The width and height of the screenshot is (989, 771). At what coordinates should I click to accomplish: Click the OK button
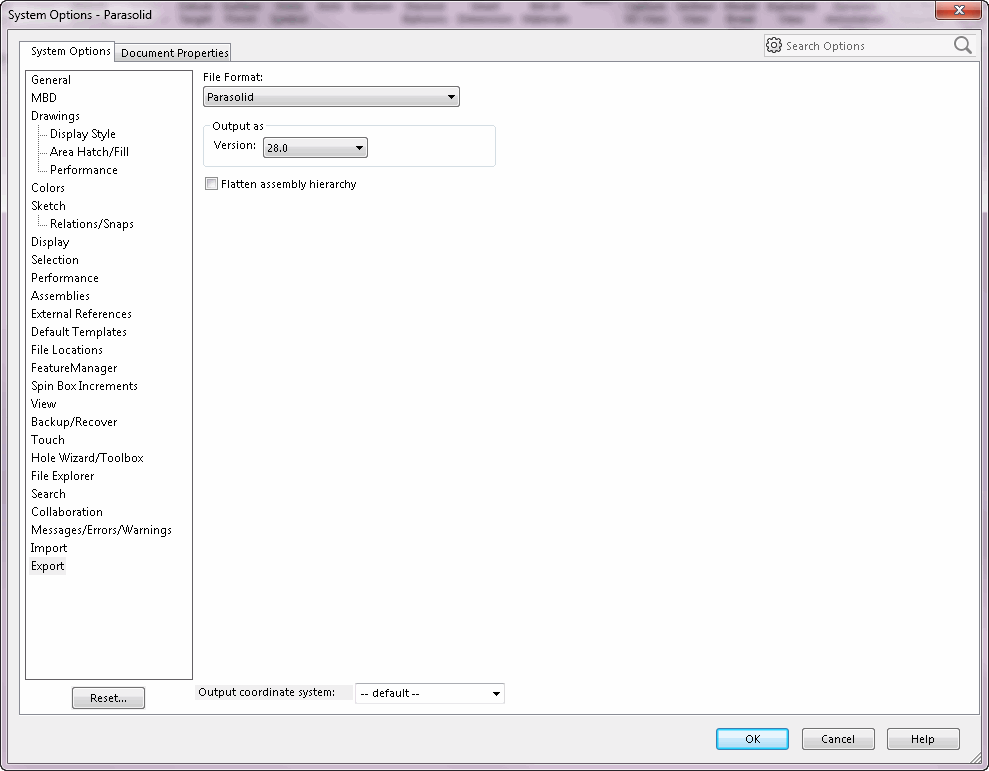tap(752, 739)
